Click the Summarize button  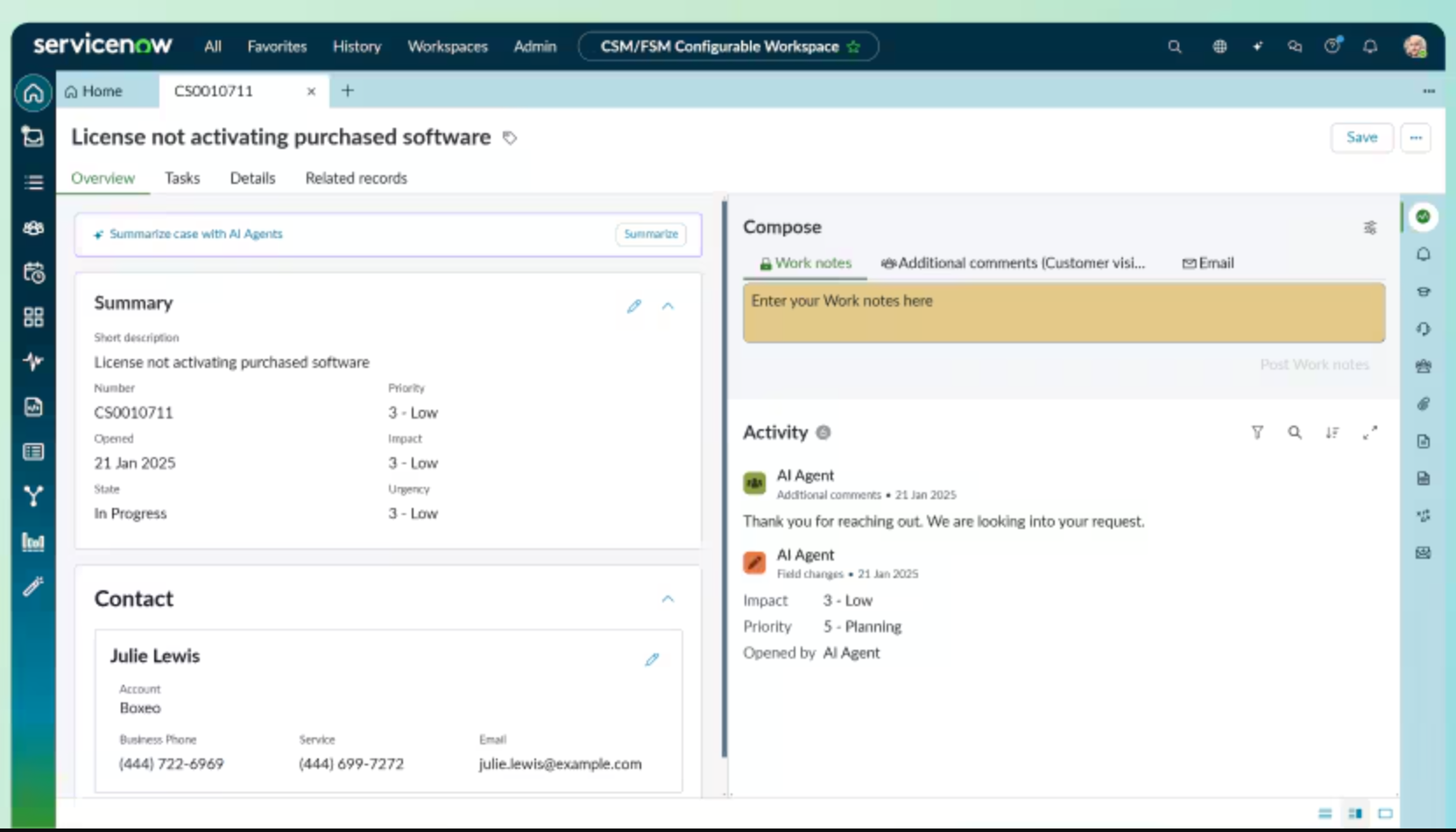(x=650, y=234)
